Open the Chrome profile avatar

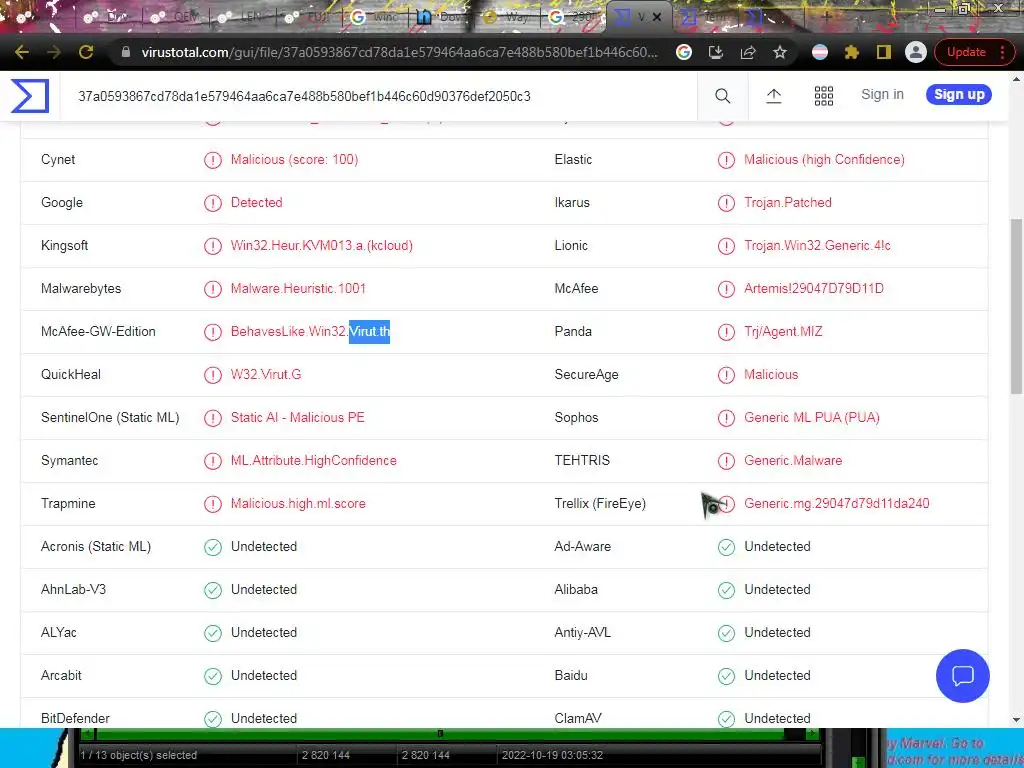point(916,52)
